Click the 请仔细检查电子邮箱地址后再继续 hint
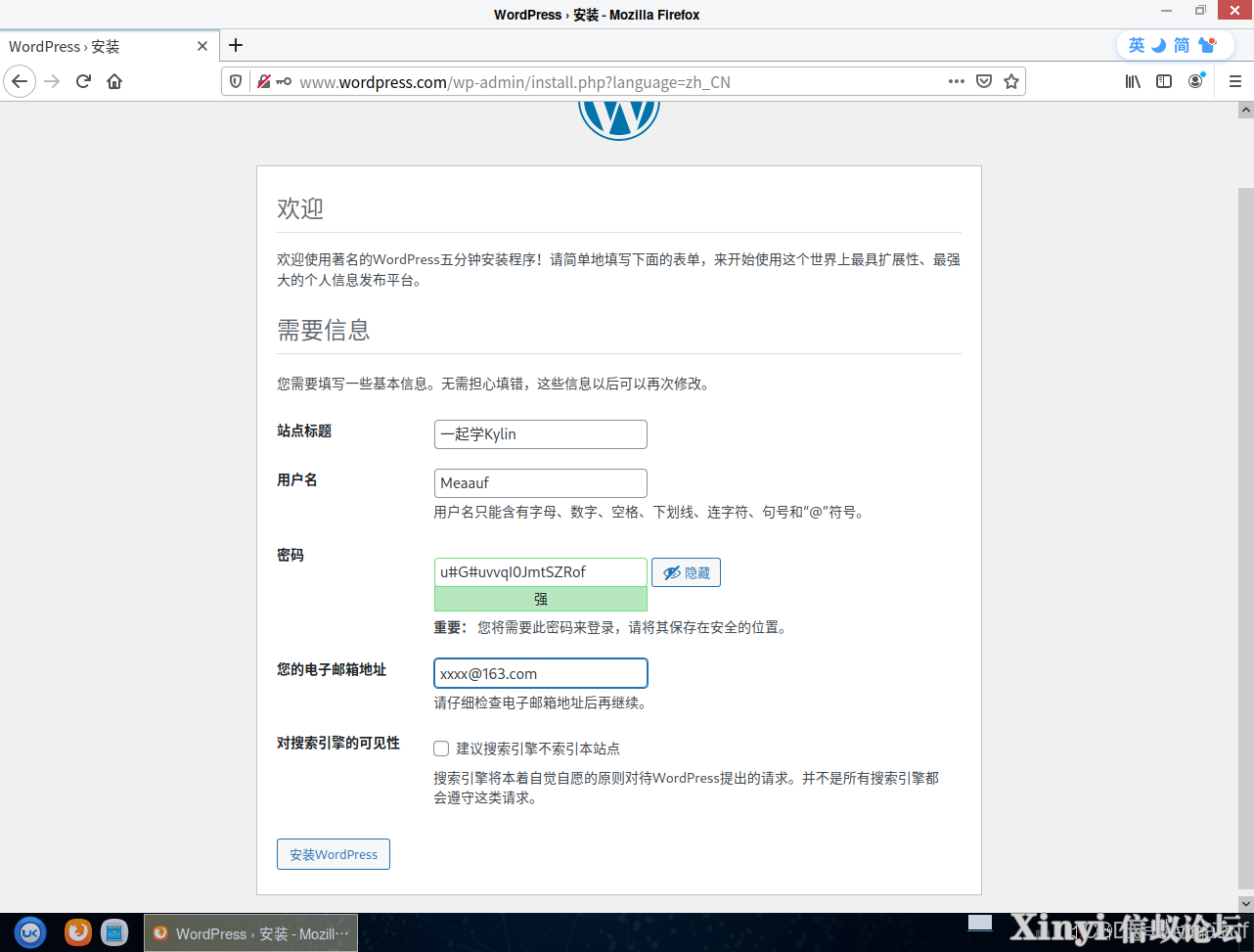The width and height of the screenshot is (1254, 952). point(540,703)
